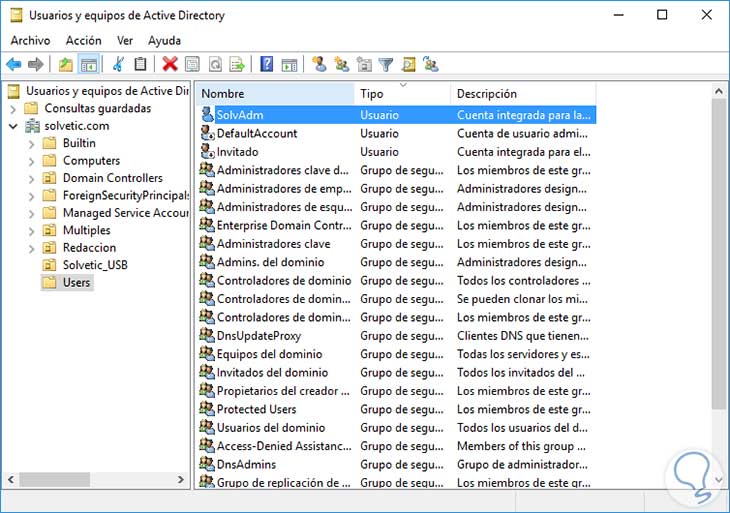This screenshot has height=513, width=730.
Task: Toggle the action pane icon
Action: [289, 64]
